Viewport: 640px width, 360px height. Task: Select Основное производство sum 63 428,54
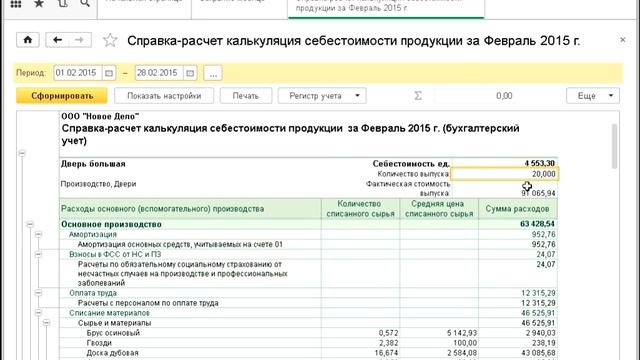538,224
